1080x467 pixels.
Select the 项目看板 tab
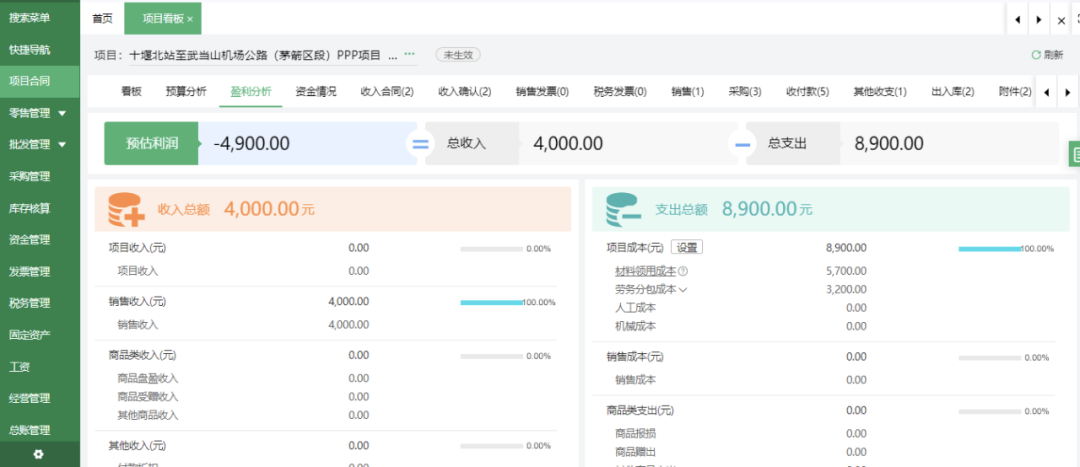(163, 19)
